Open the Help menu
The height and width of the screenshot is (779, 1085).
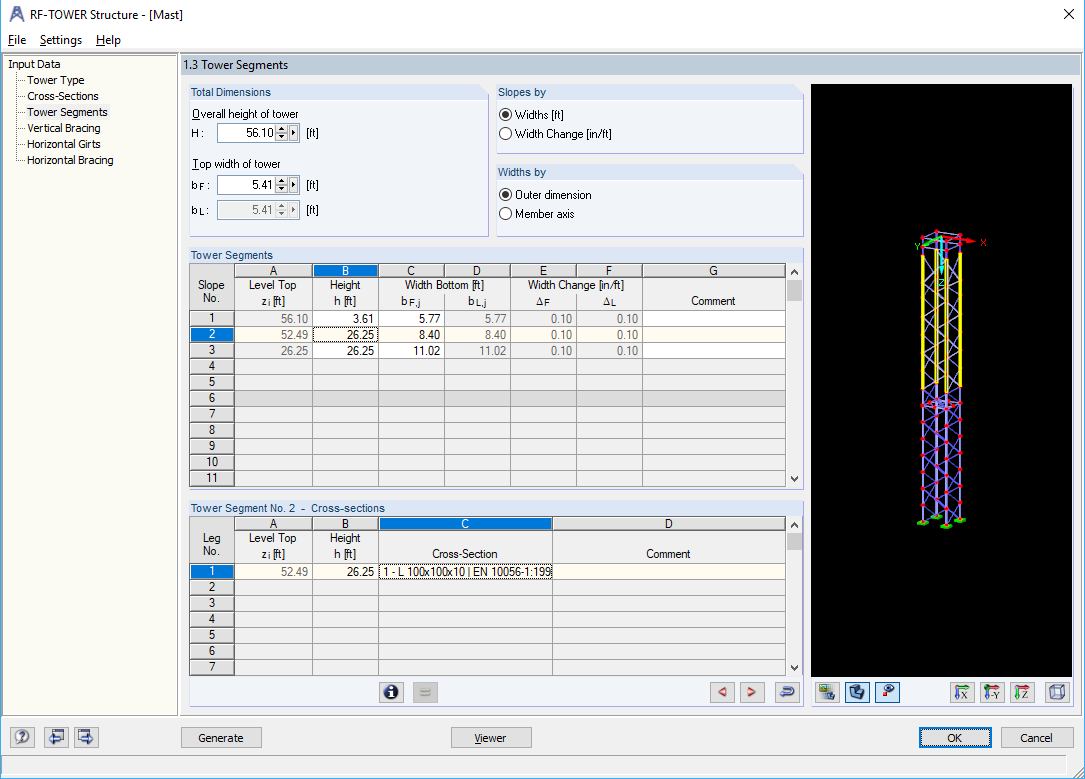coord(108,40)
